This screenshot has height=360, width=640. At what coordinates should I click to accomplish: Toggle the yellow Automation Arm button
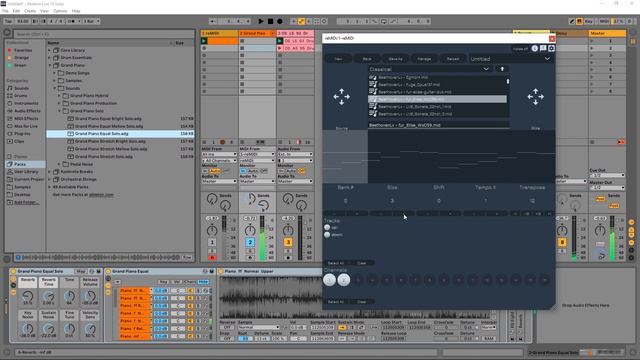point(301,21)
